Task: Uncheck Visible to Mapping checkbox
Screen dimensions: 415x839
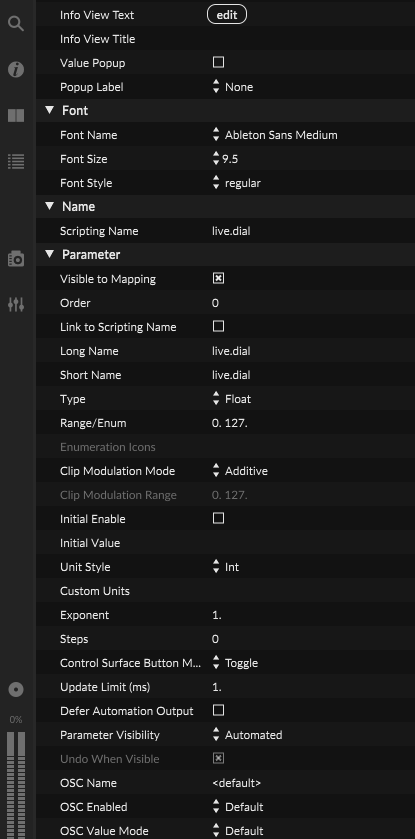Action: [x=218, y=278]
